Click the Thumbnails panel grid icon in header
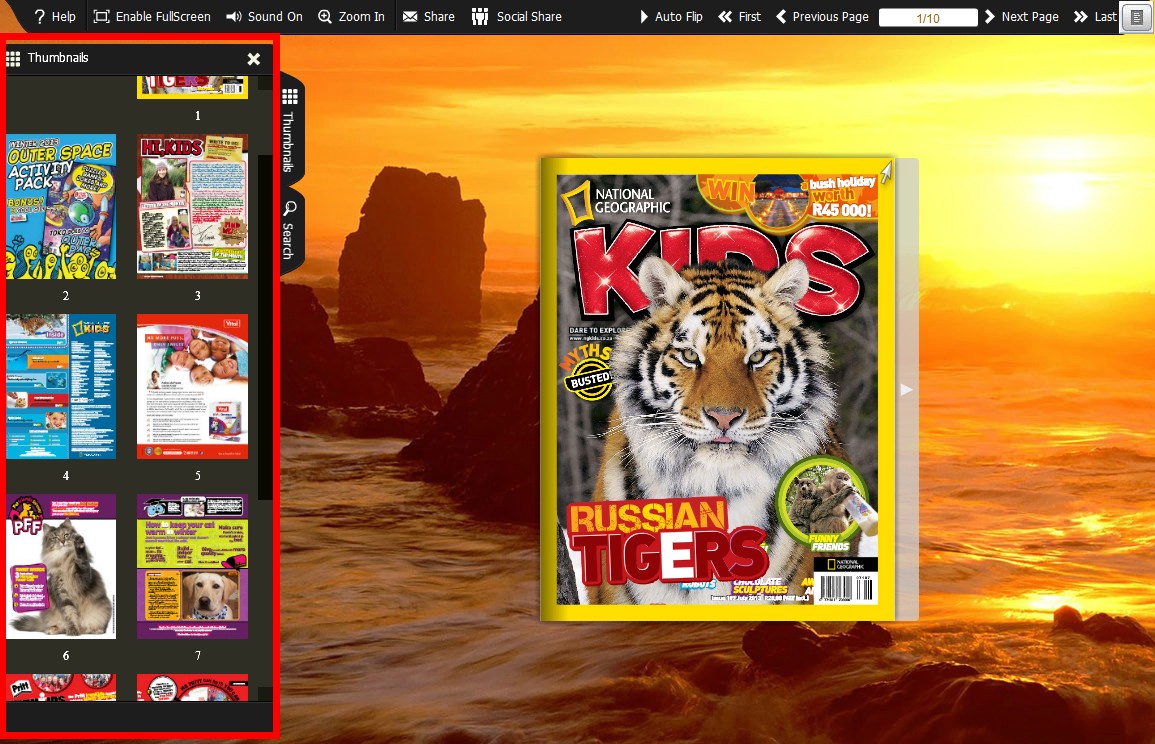 (13, 58)
